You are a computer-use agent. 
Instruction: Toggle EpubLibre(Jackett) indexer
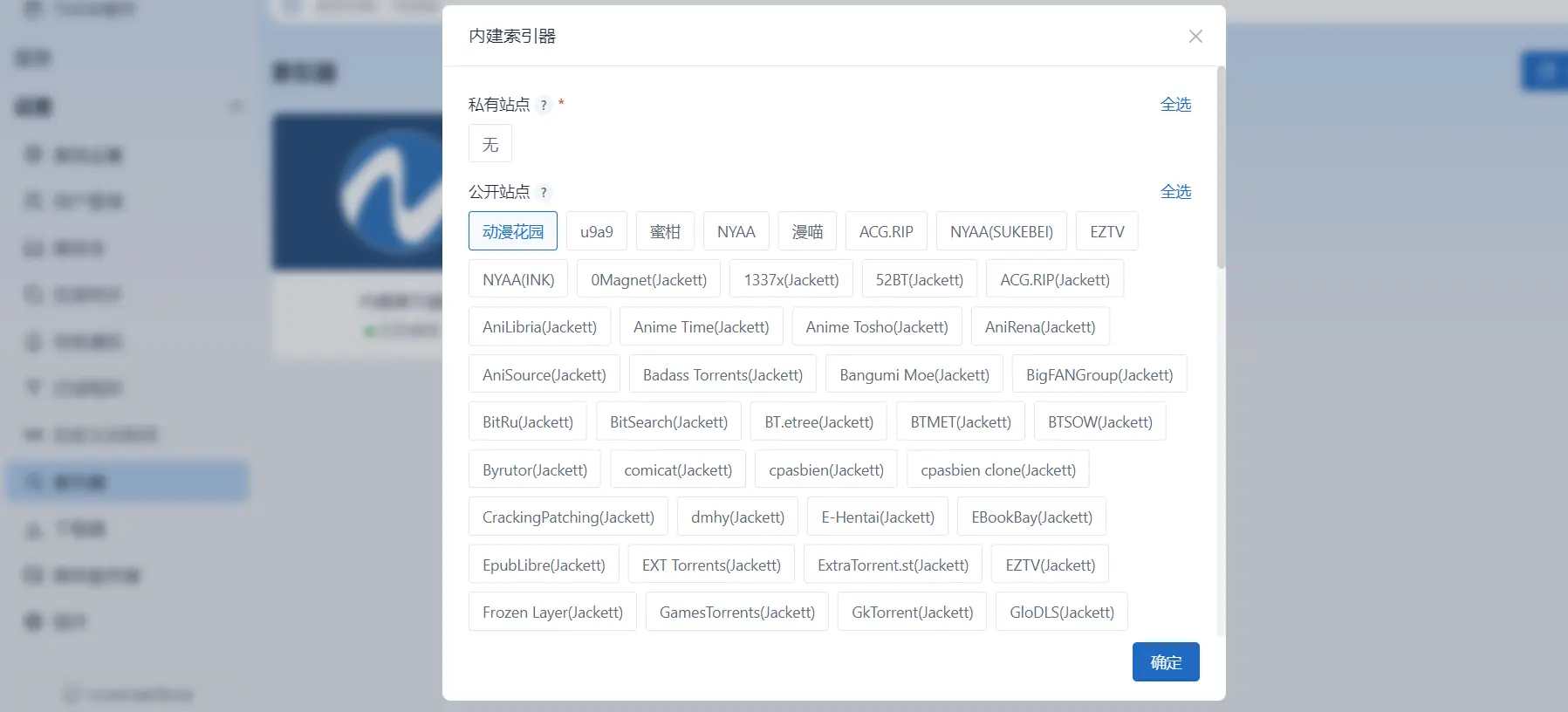(x=544, y=565)
